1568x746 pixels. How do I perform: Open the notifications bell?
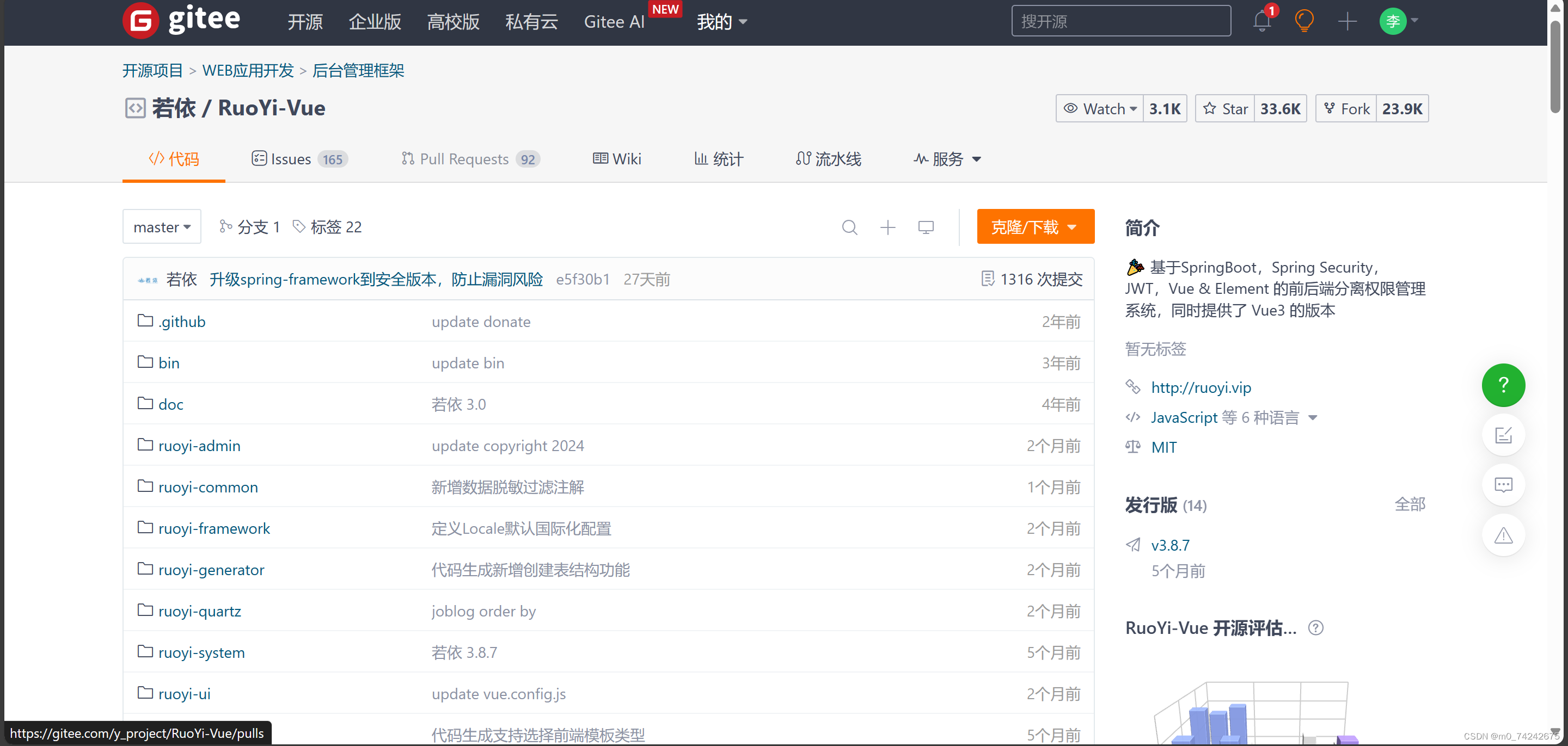click(x=1262, y=21)
